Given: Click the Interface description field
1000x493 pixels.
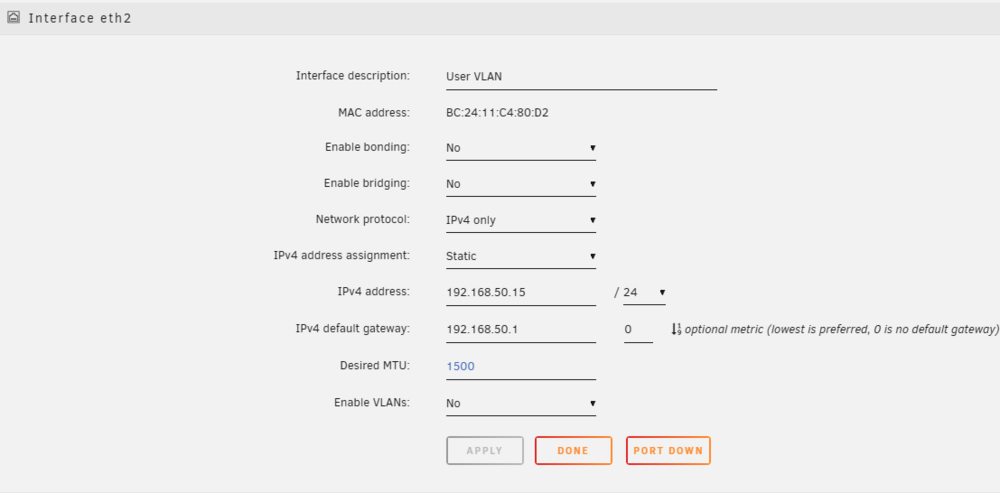Looking at the screenshot, I should (582, 77).
